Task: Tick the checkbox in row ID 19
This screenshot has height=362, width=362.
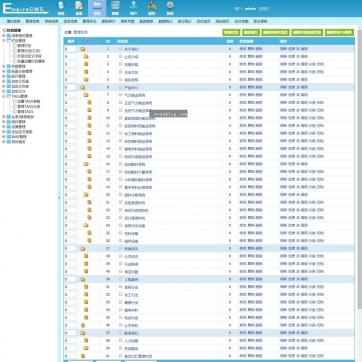Action: click(x=120, y=187)
